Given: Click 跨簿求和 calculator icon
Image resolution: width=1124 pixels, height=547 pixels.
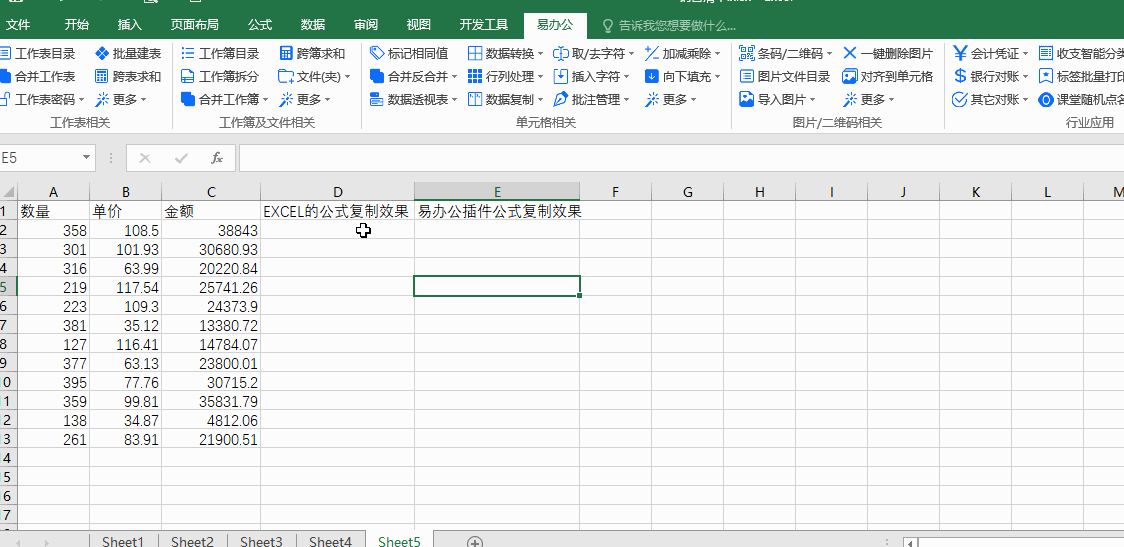Looking at the screenshot, I should coord(286,54).
